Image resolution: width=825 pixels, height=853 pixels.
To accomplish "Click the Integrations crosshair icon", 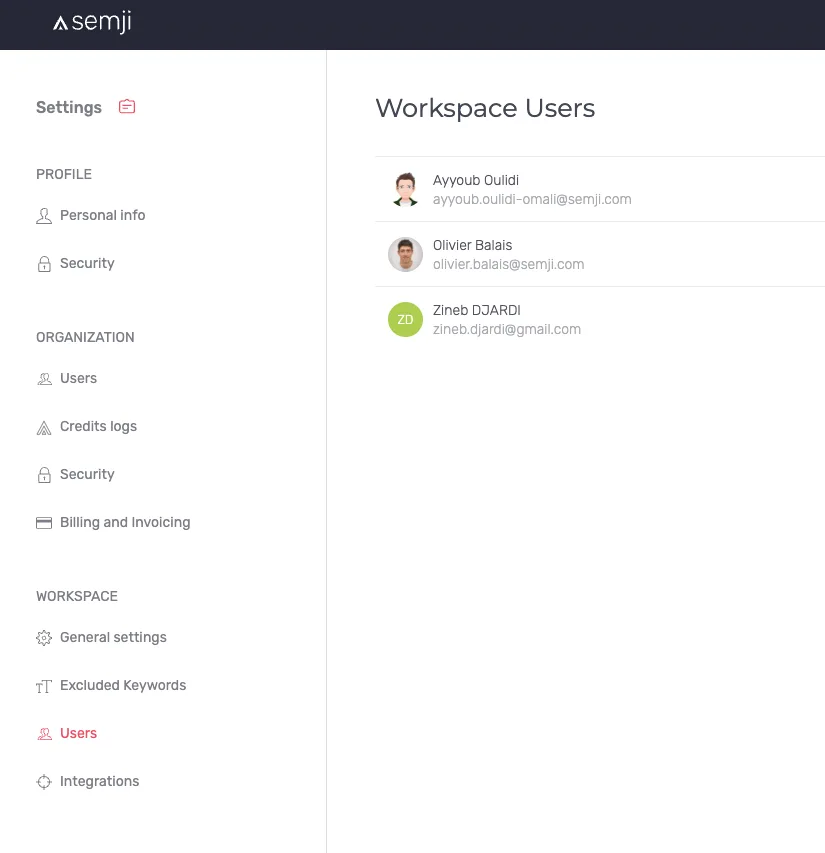I will coord(44,782).
